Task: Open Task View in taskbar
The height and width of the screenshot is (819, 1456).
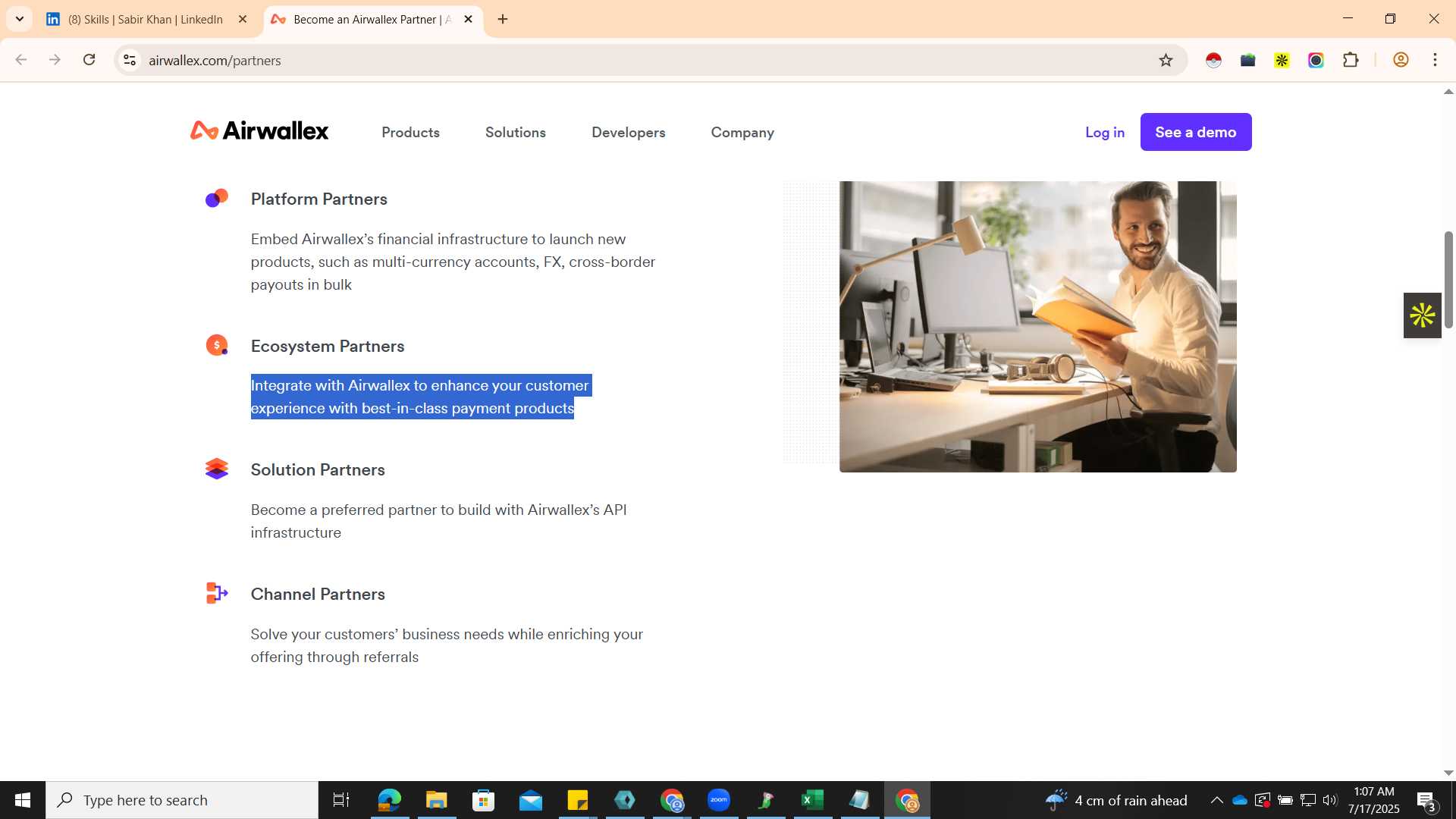Action: (x=341, y=800)
